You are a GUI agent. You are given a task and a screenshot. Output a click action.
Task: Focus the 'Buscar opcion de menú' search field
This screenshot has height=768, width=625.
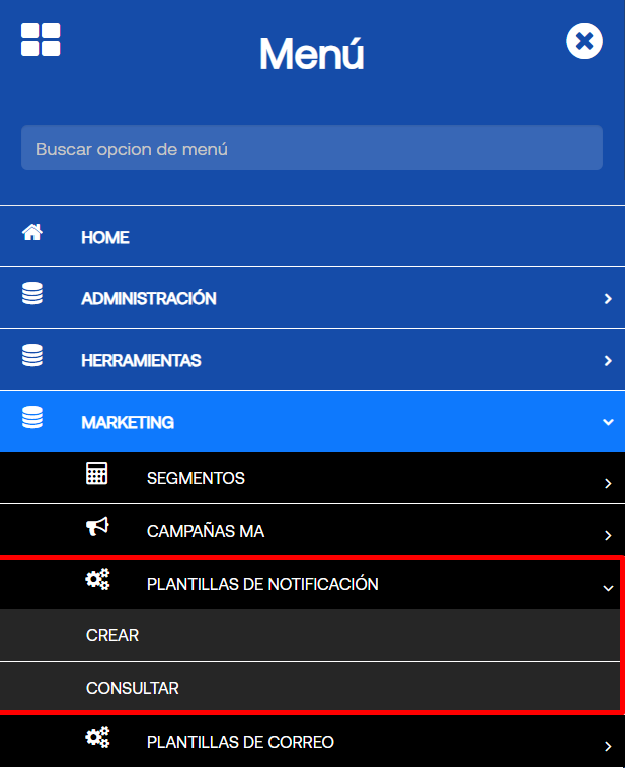point(311,149)
